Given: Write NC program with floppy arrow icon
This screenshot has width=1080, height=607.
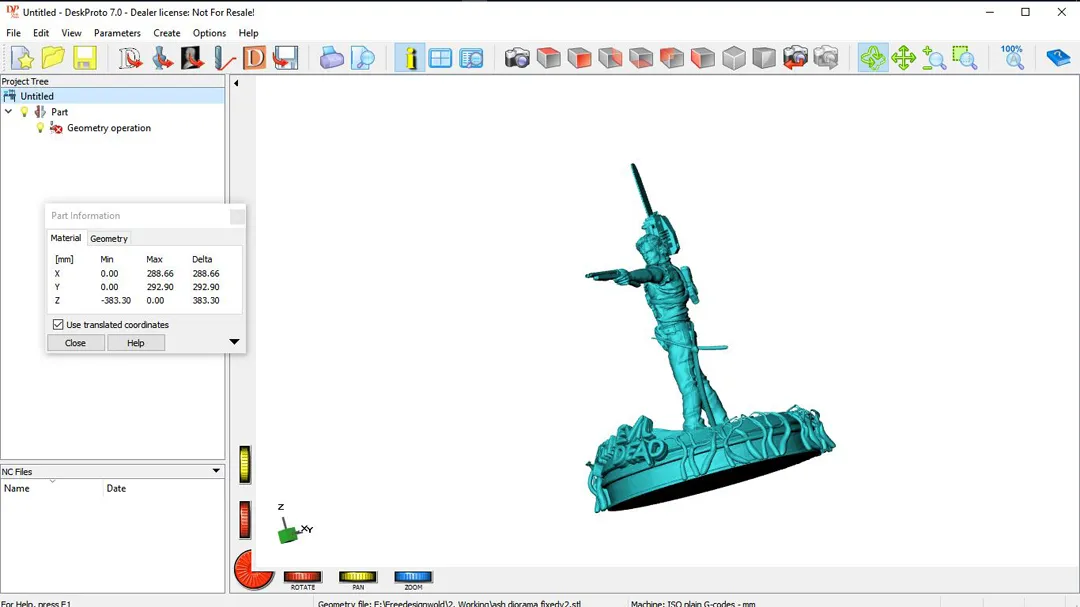Looking at the screenshot, I should pos(285,58).
